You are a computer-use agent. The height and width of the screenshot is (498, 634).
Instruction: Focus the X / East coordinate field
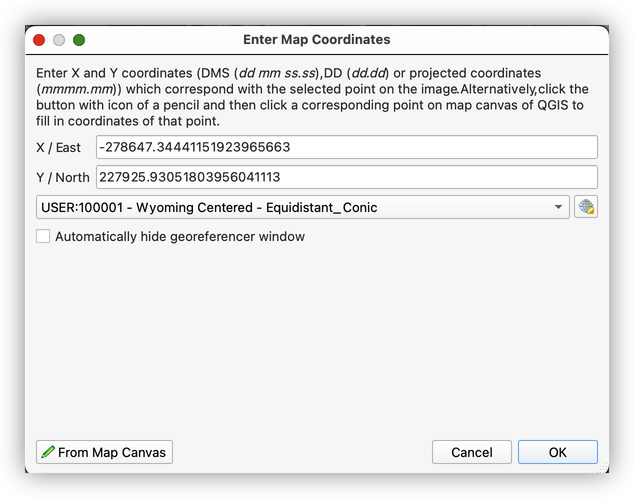tap(346, 148)
